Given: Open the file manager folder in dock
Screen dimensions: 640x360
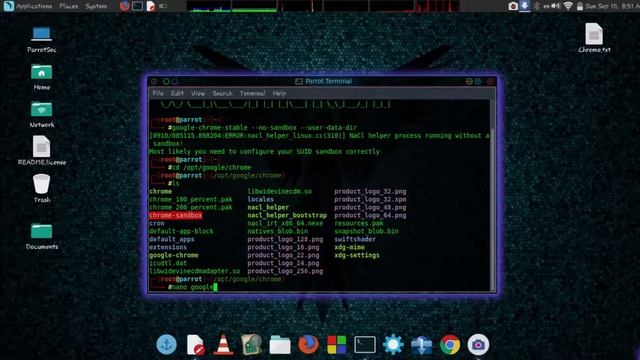Looking at the screenshot, I should click(x=280, y=344).
